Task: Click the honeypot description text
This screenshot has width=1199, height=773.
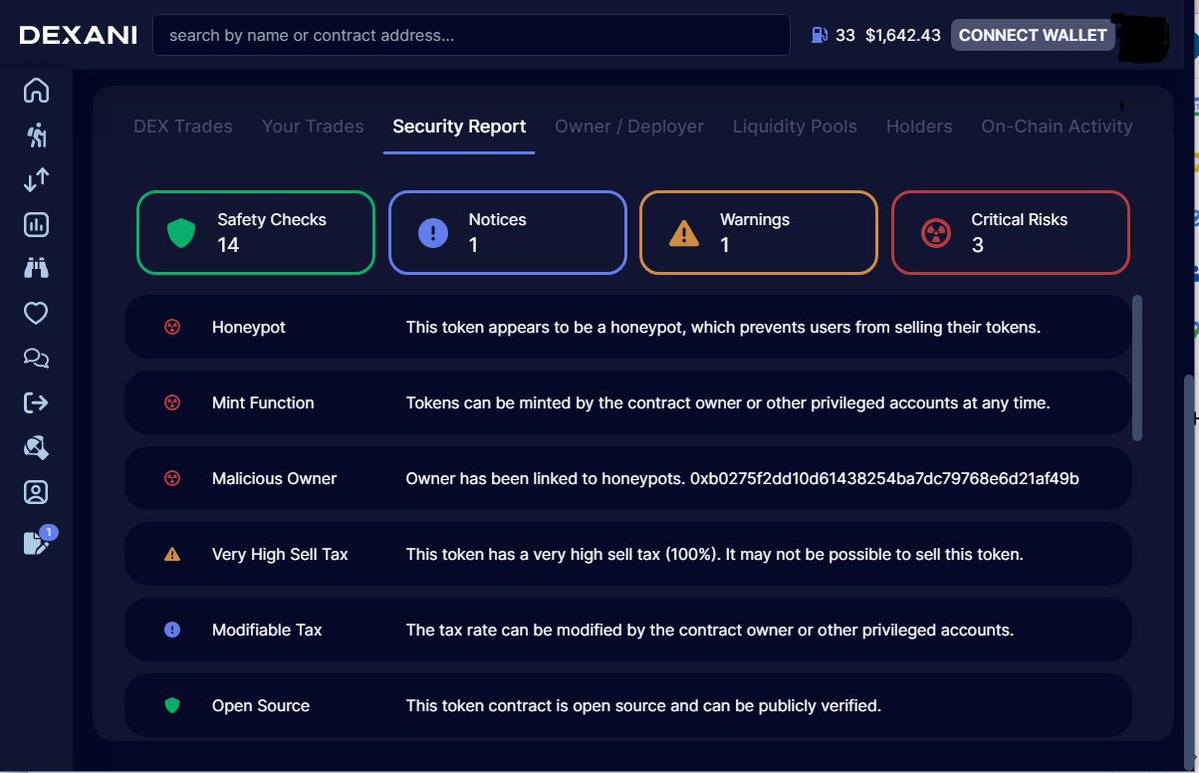Action: click(x=723, y=327)
